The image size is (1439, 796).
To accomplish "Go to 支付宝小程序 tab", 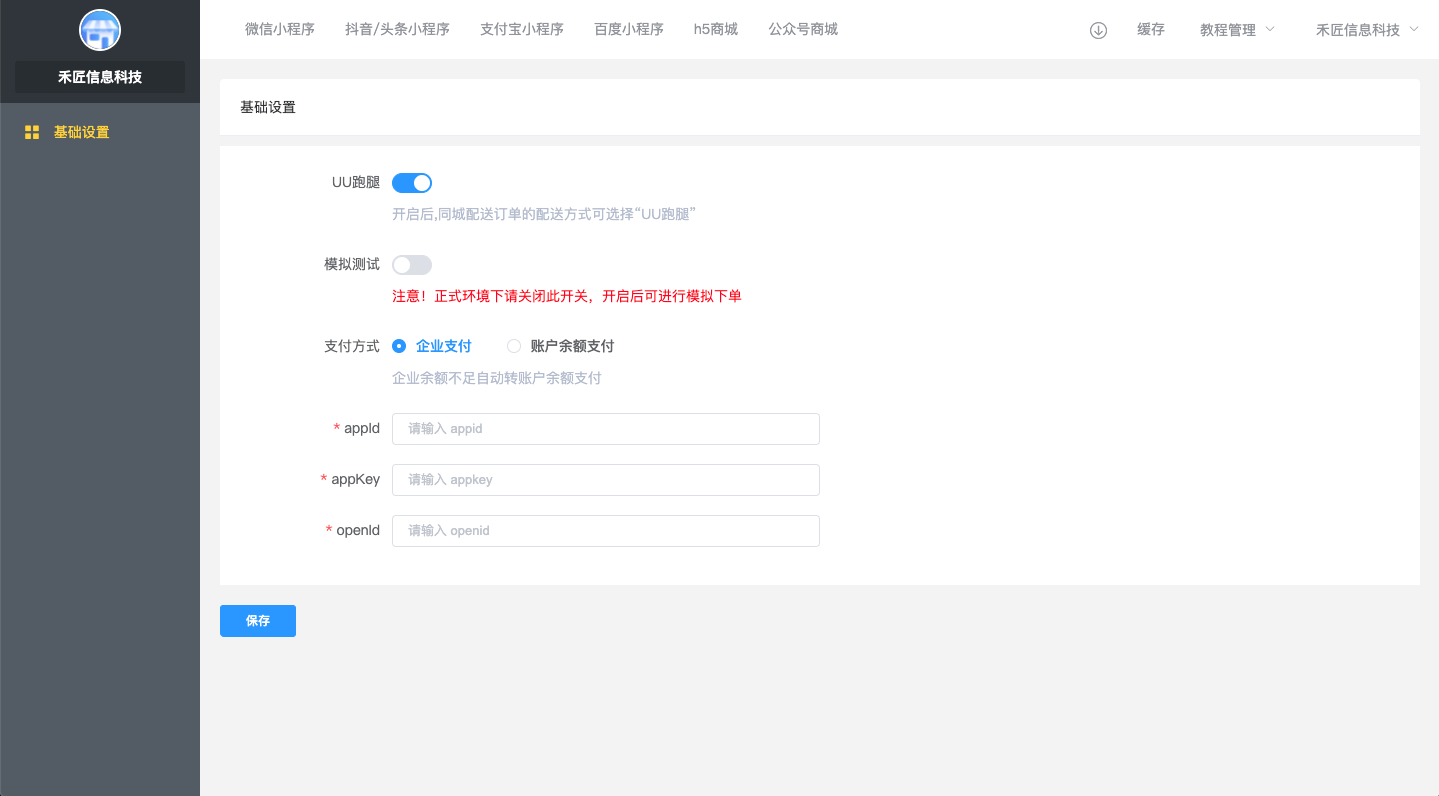I will tap(522, 29).
